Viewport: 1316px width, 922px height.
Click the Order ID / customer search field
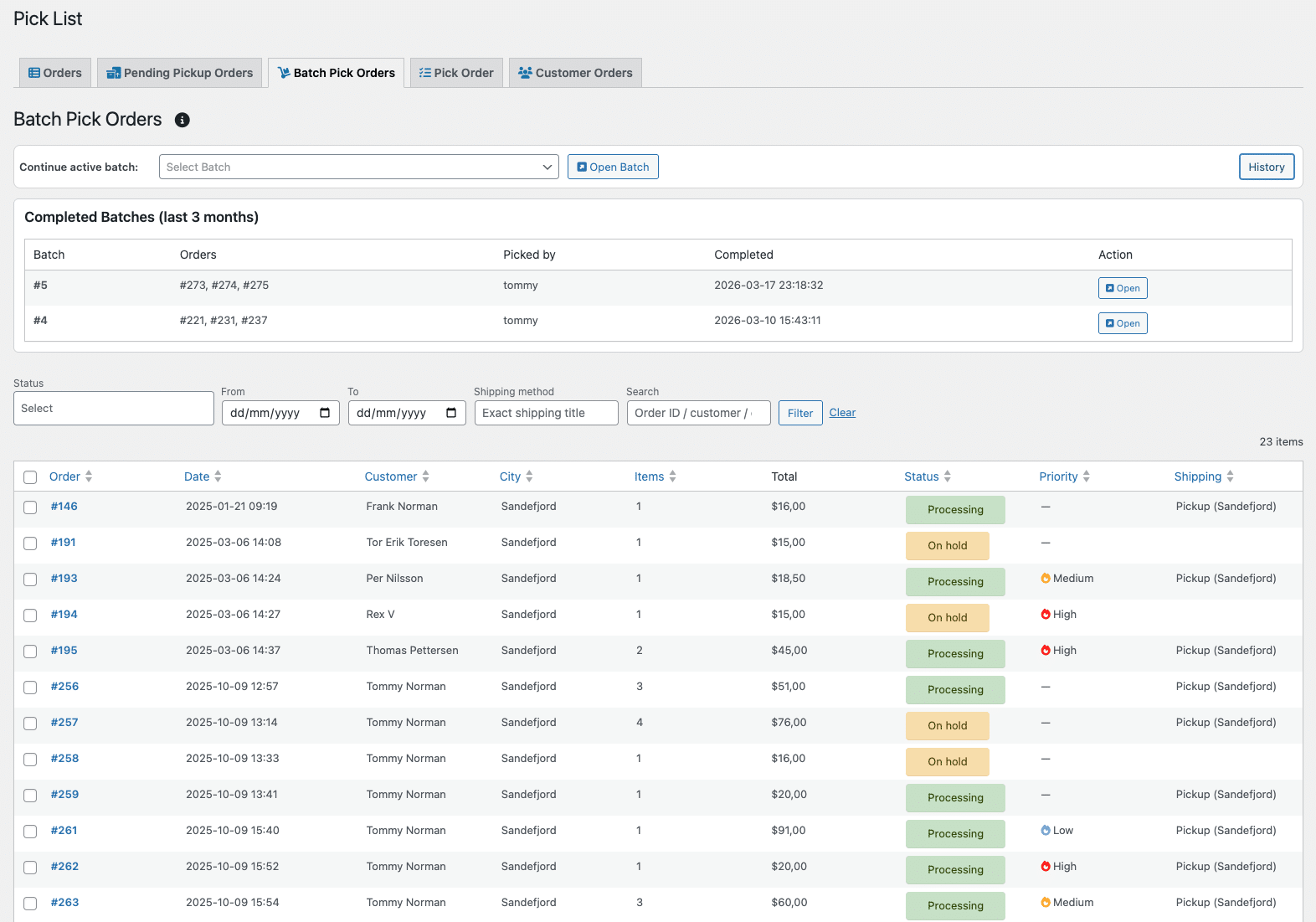pos(698,413)
